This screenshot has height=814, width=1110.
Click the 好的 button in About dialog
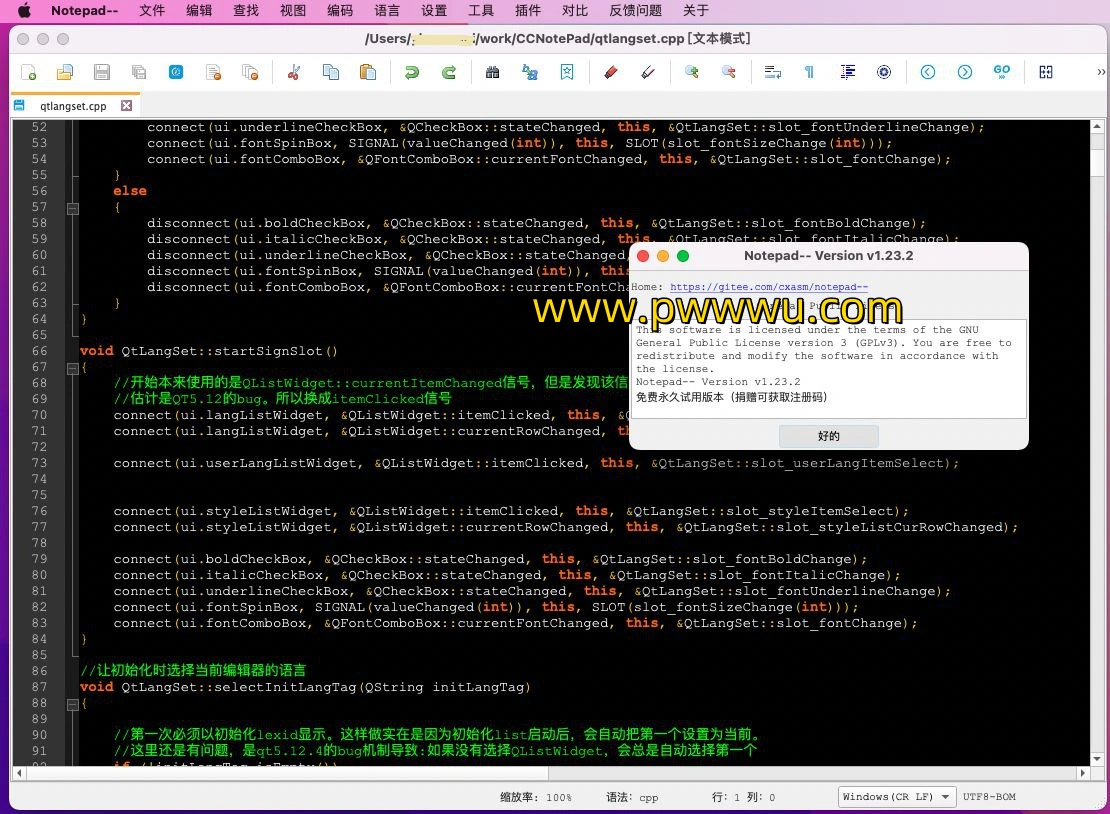pyautogui.click(x=828, y=436)
